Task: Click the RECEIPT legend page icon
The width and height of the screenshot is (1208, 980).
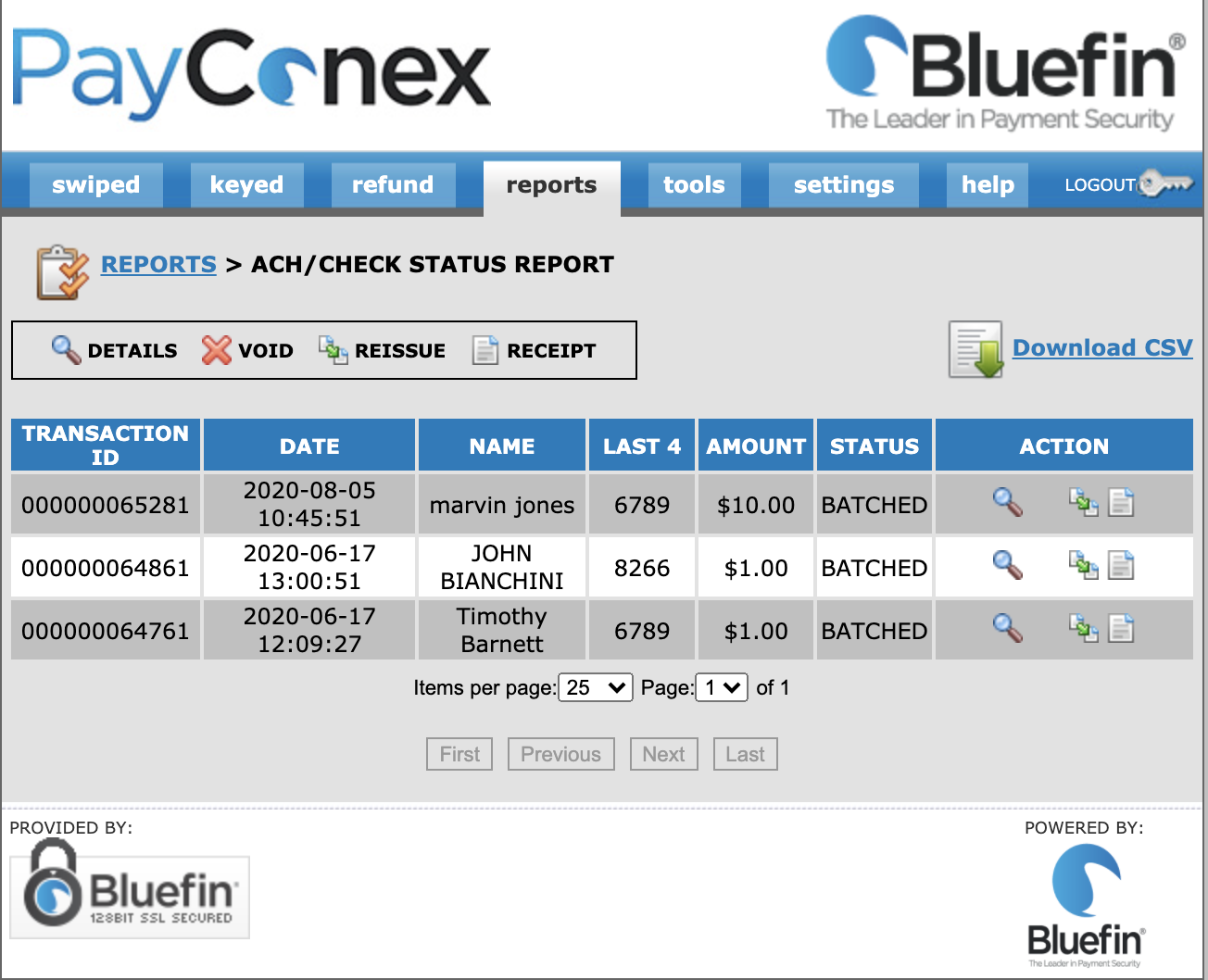Action: coord(485,349)
